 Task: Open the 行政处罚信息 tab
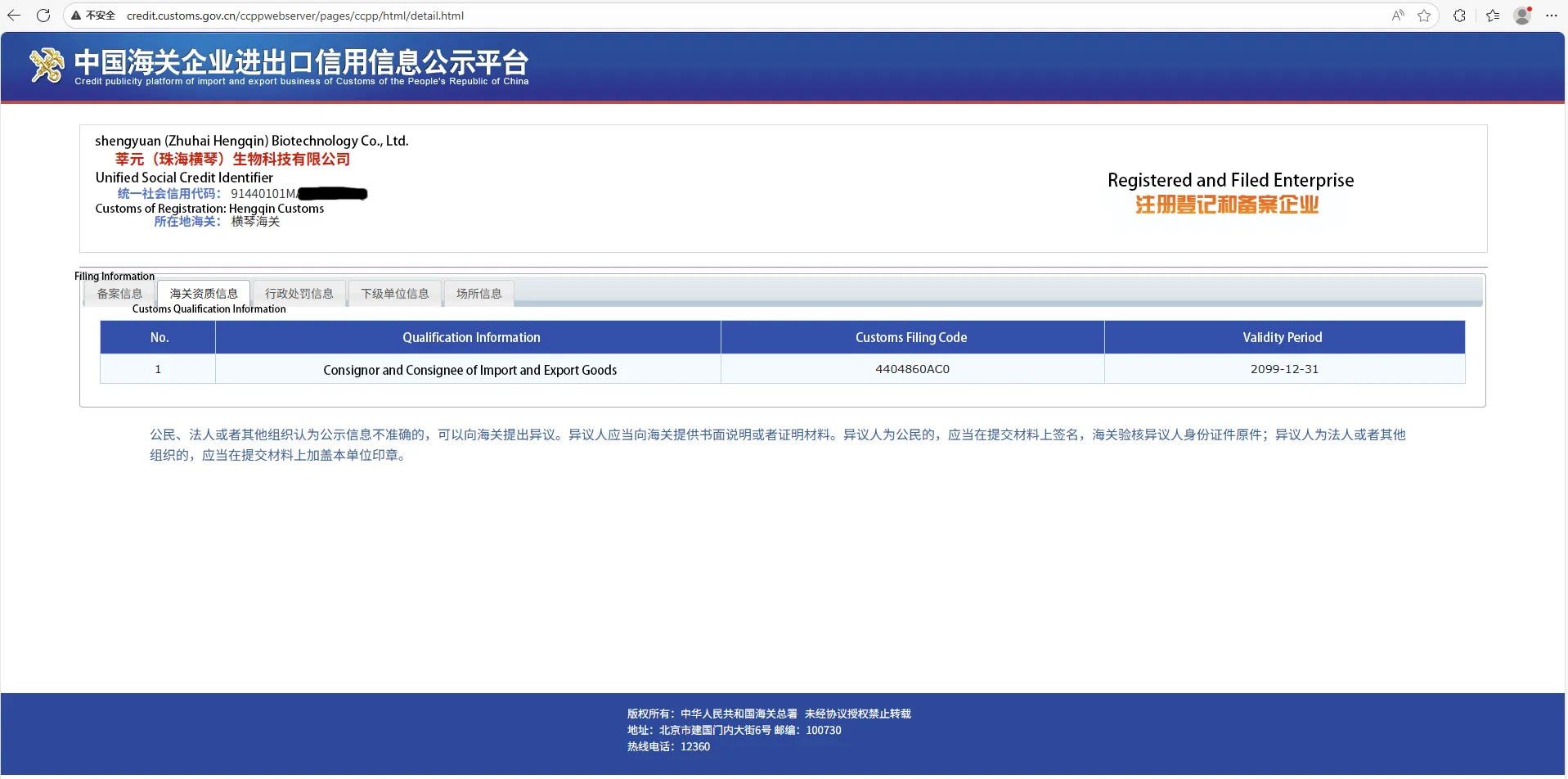(299, 294)
